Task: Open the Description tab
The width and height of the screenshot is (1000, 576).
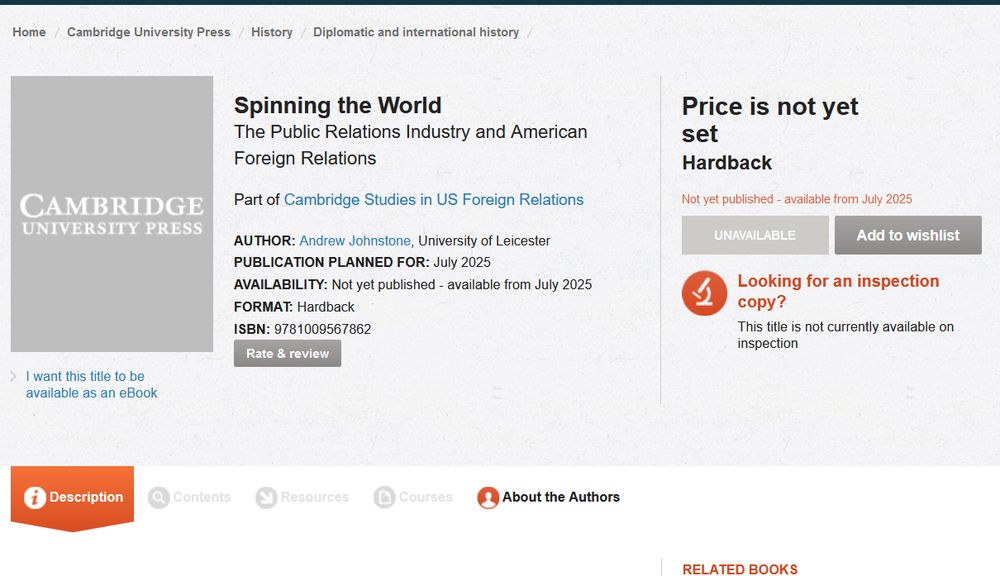Action: [72, 498]
